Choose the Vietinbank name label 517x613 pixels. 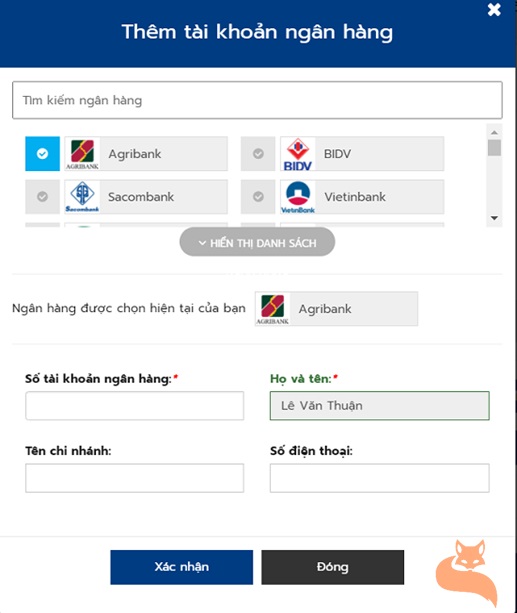[355, 197]
